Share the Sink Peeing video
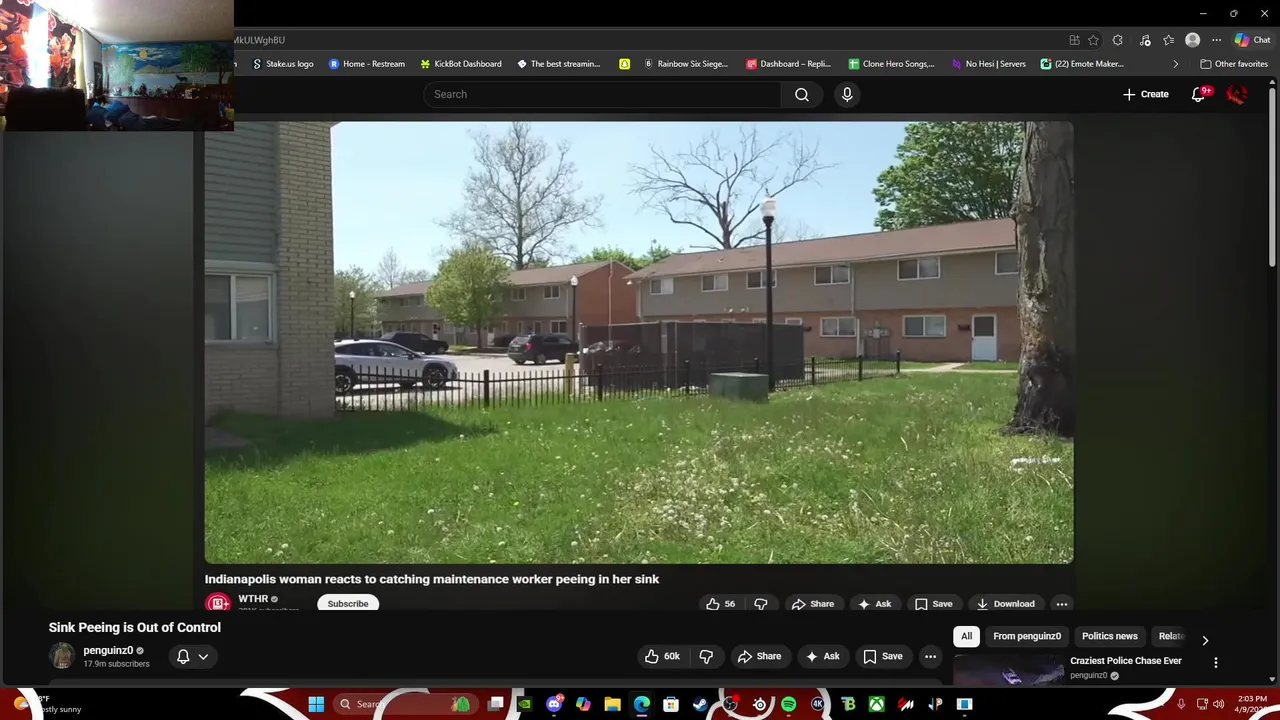1280x720 pixels. click(x=759, y=656)
